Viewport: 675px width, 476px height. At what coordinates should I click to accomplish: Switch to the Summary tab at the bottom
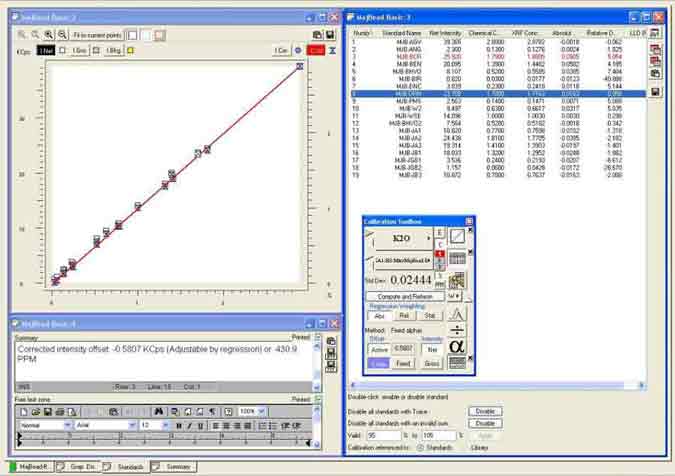[178, 467]
